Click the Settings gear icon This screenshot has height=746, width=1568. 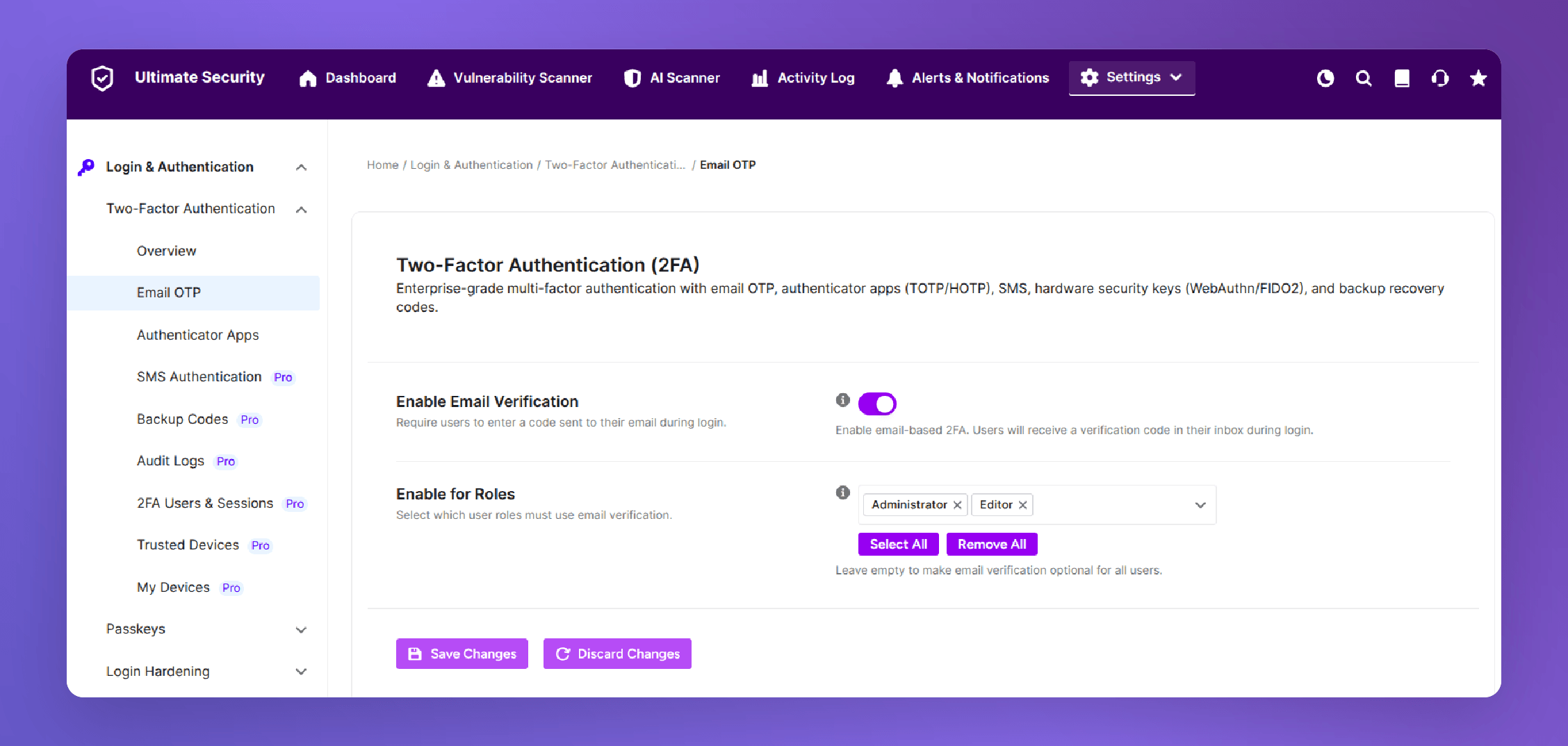click(x=1089, y=77)
